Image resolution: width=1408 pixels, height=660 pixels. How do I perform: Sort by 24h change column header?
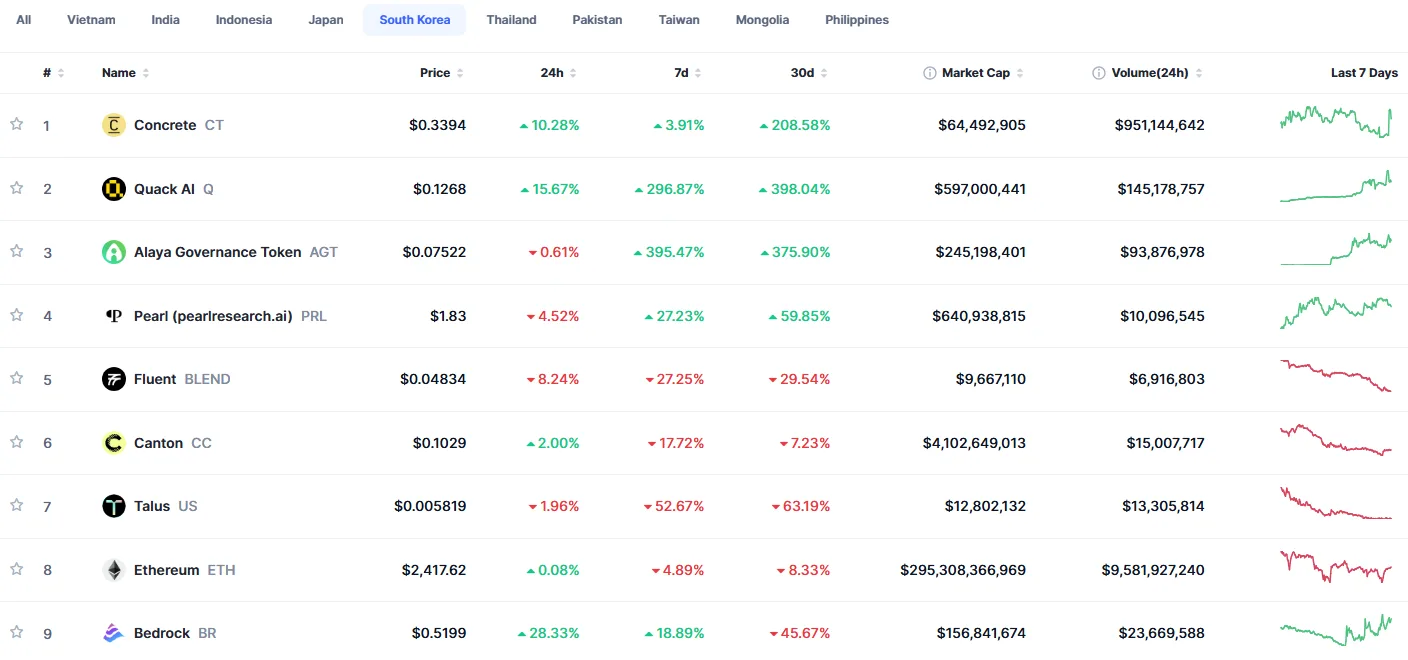559,73
